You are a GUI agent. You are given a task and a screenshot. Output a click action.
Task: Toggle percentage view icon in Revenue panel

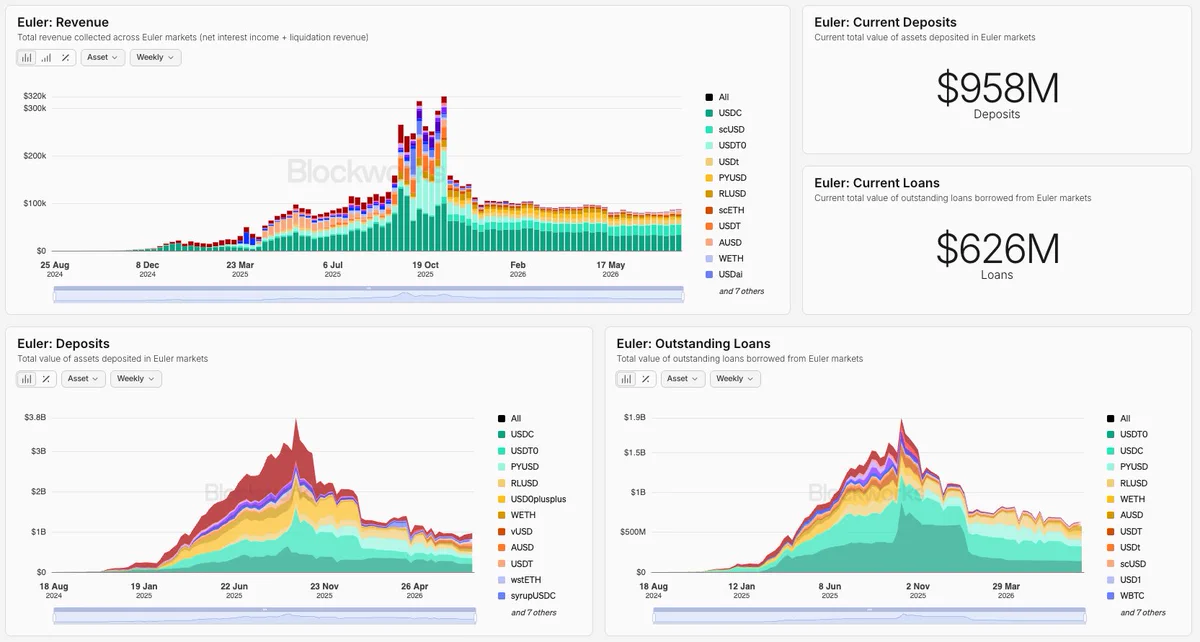[65, 58]
